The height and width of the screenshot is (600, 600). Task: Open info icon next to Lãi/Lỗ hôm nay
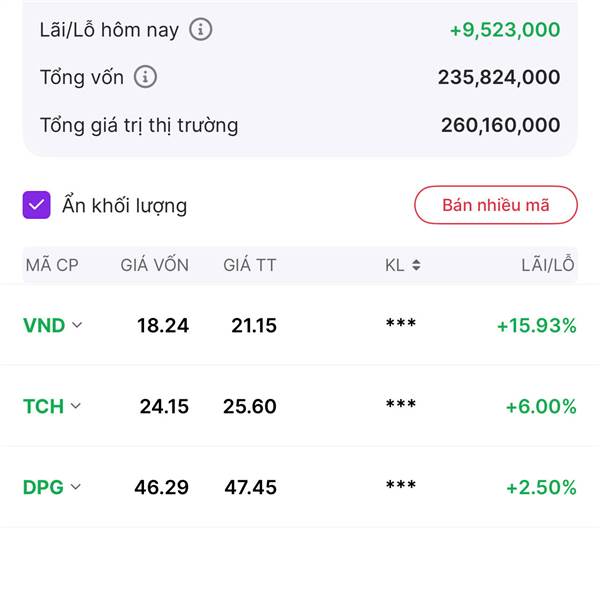pyautogui.click(x=201, y=29)
